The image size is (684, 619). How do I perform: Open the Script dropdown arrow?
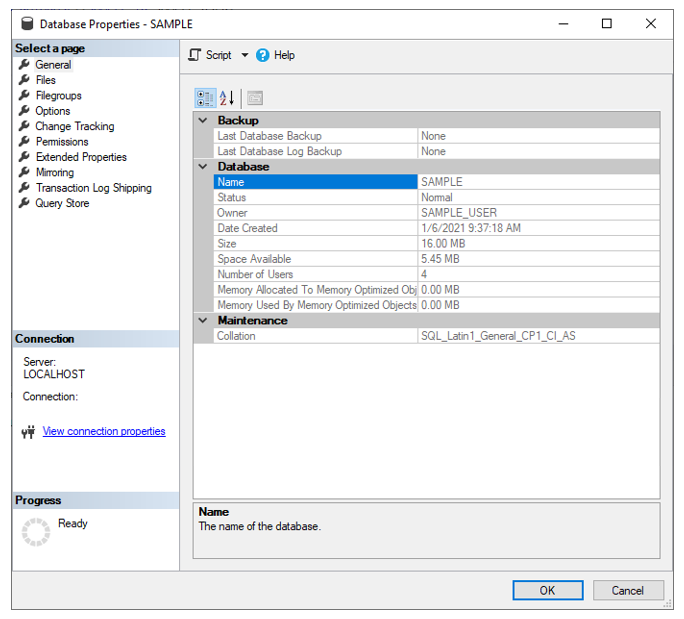[x=245, y=55]
